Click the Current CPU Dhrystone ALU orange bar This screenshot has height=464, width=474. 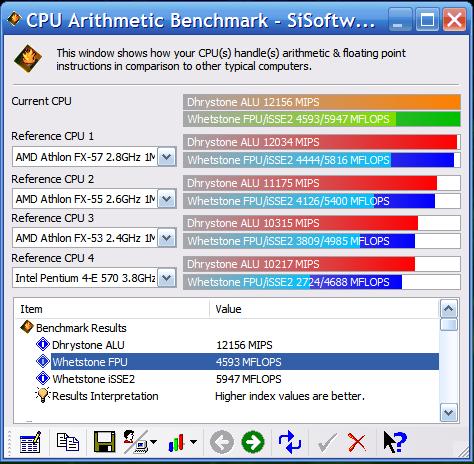322,102
